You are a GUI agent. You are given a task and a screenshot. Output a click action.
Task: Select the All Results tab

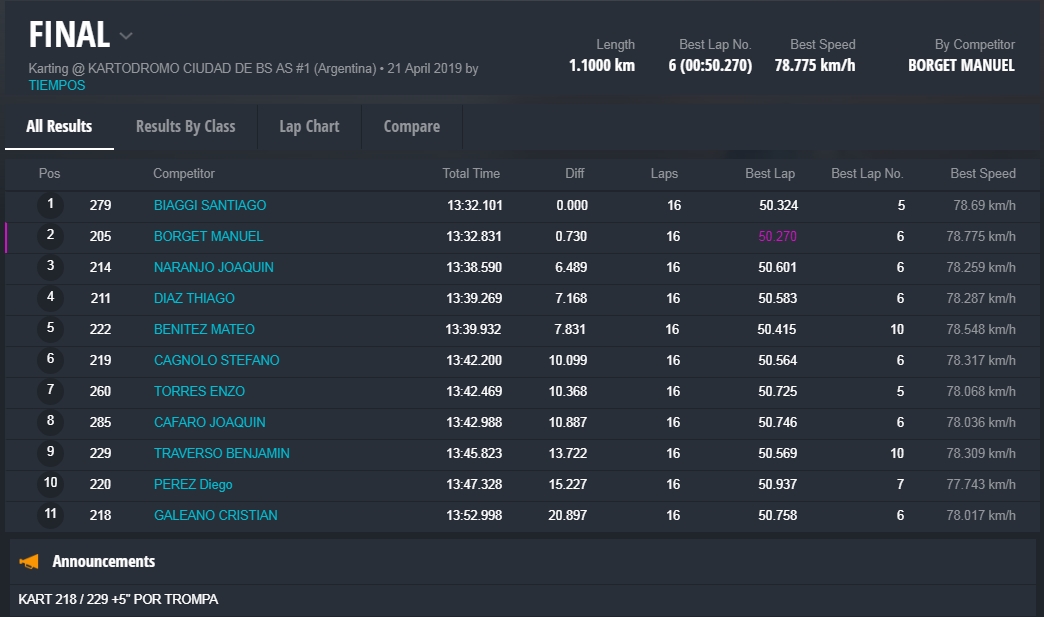pyautogui.click(x=59, y=126)
